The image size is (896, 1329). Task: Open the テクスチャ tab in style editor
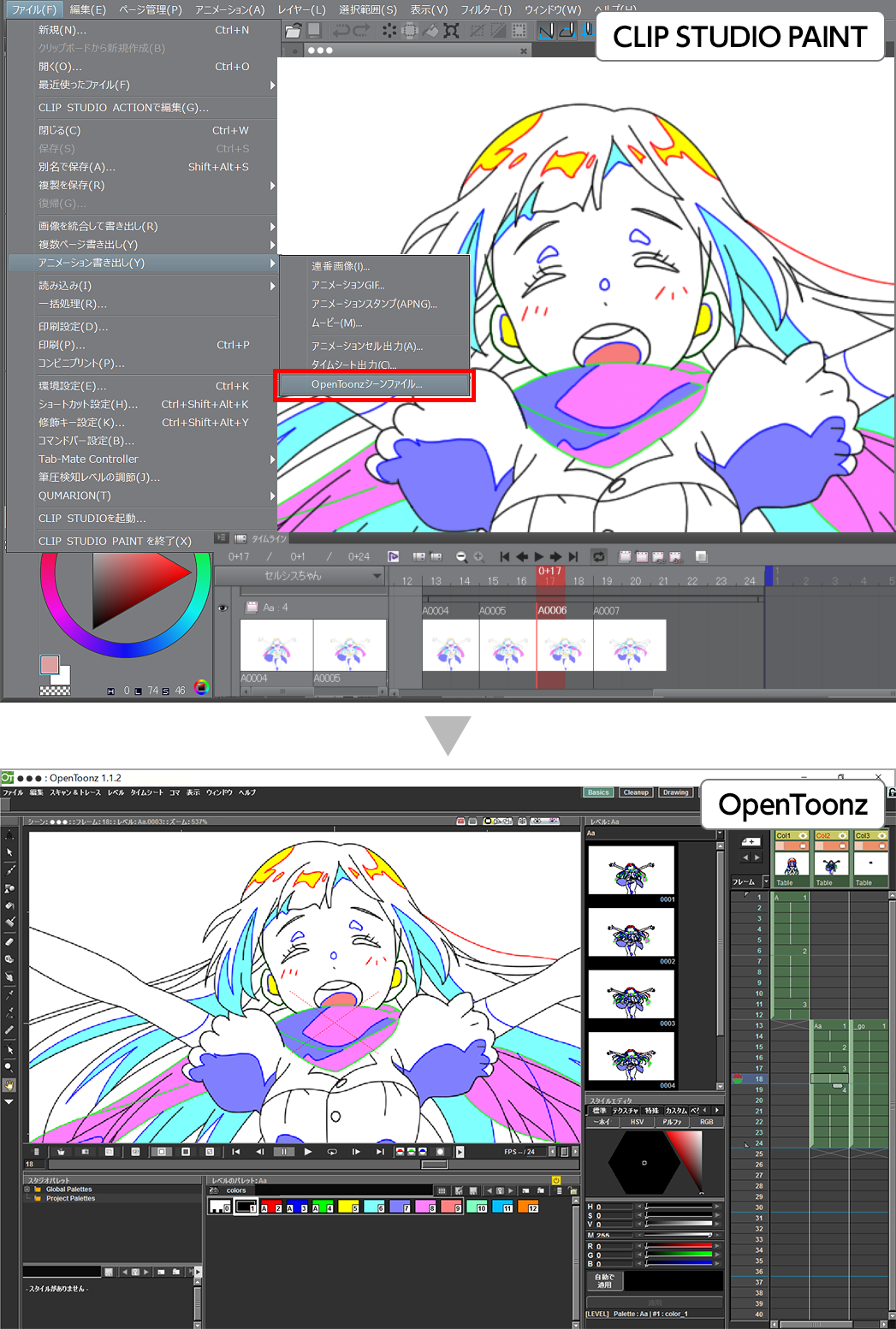click(626, 1111)
